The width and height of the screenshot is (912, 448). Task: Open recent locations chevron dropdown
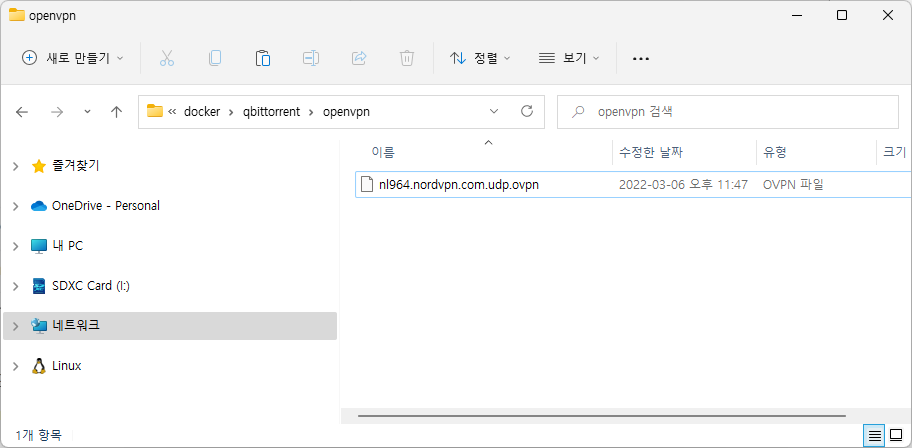click(87, 112)
